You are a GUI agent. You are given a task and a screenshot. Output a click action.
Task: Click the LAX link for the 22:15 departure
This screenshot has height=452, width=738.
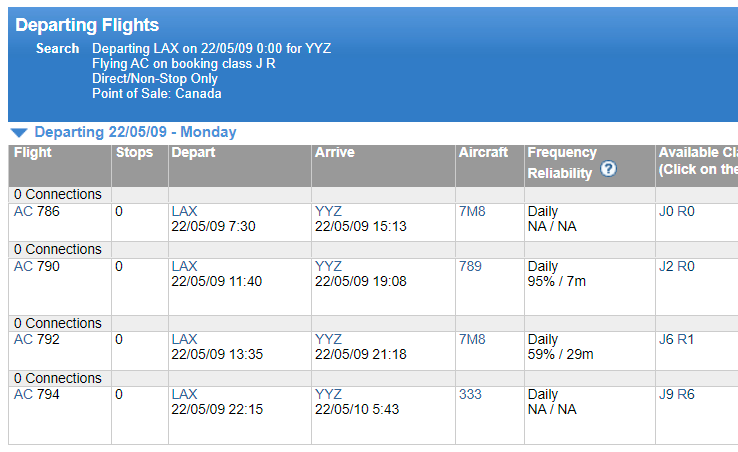click(x=185, y=395)
